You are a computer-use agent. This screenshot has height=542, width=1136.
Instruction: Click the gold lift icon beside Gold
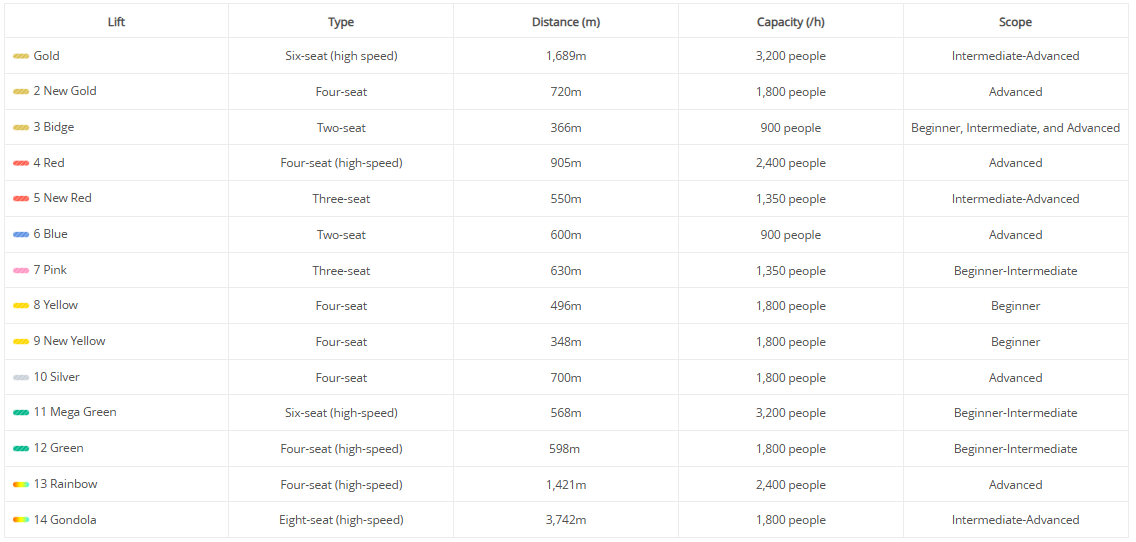point(21,56)
